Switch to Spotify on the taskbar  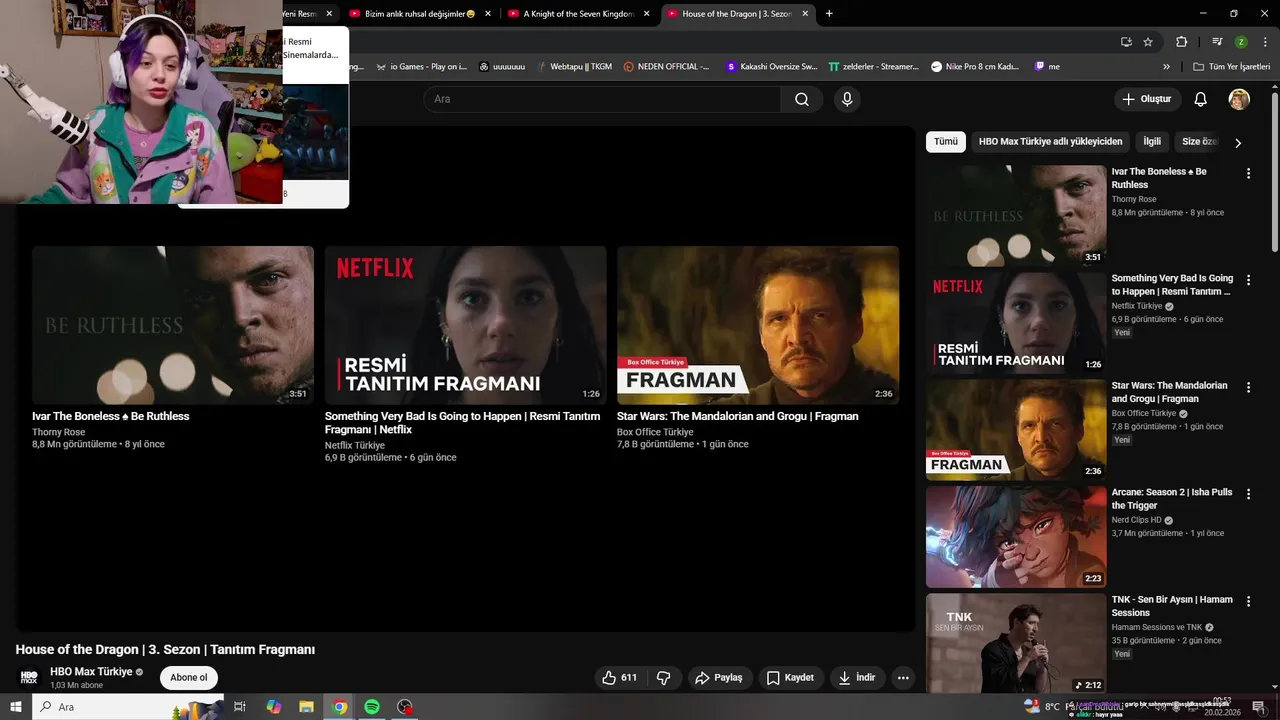coord(372,707)
